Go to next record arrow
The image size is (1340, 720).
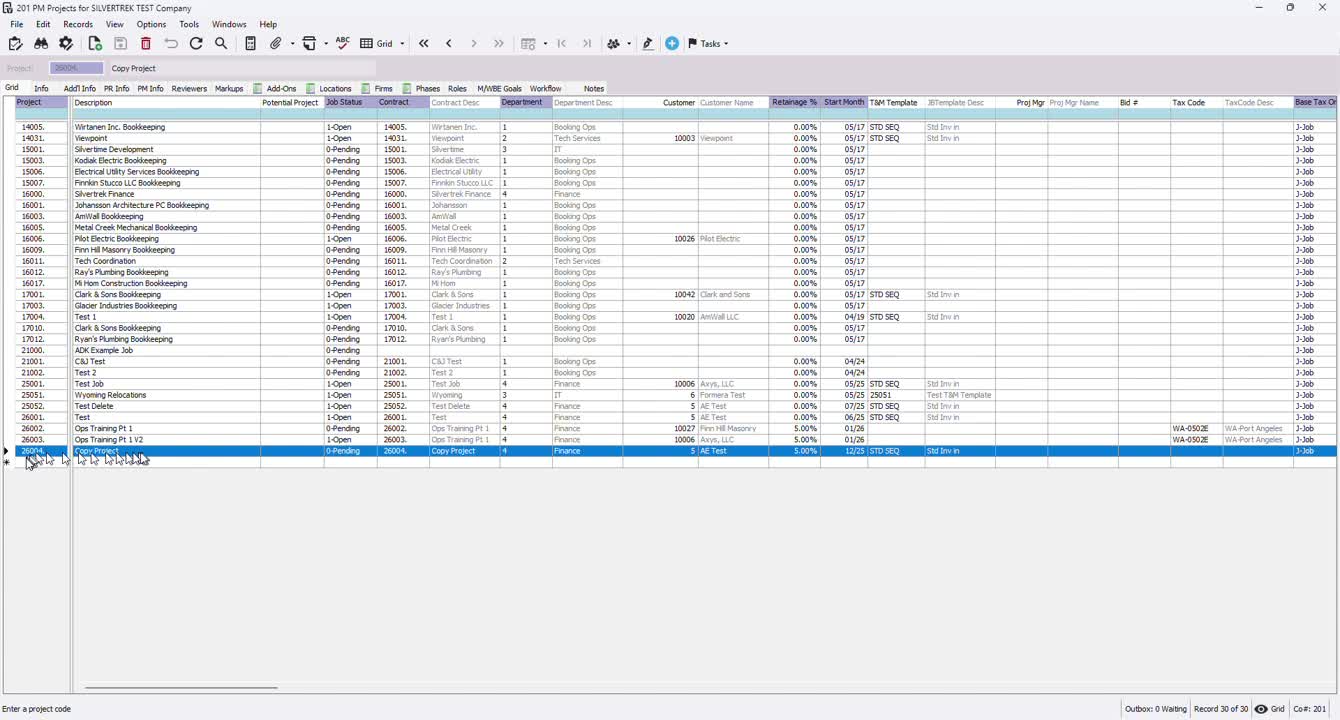pos(474,44)
